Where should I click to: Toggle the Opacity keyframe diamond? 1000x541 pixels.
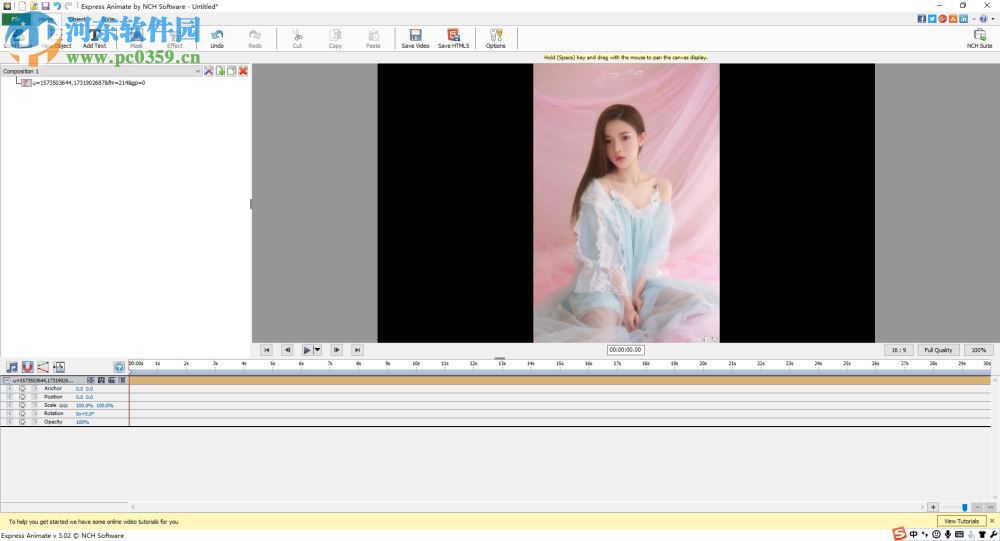pyautogui.click(x=22, y=422)
